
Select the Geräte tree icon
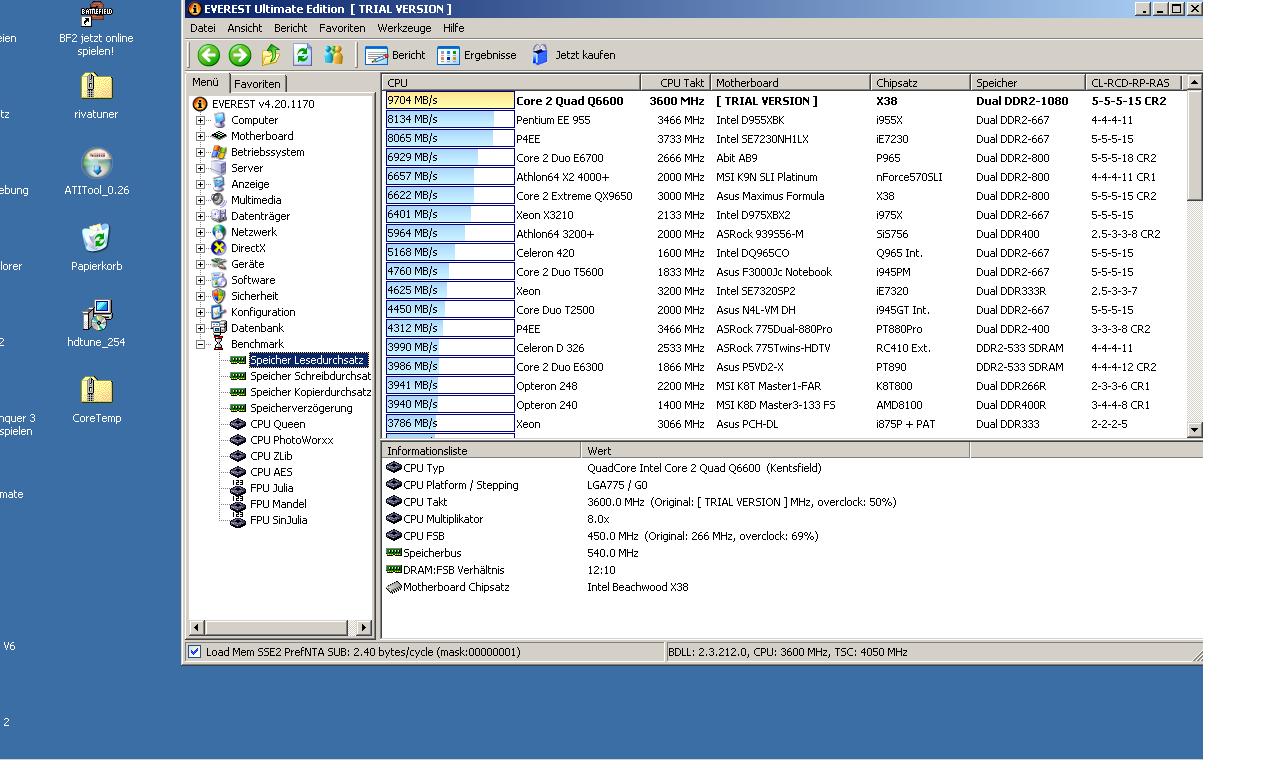(219, 264)
